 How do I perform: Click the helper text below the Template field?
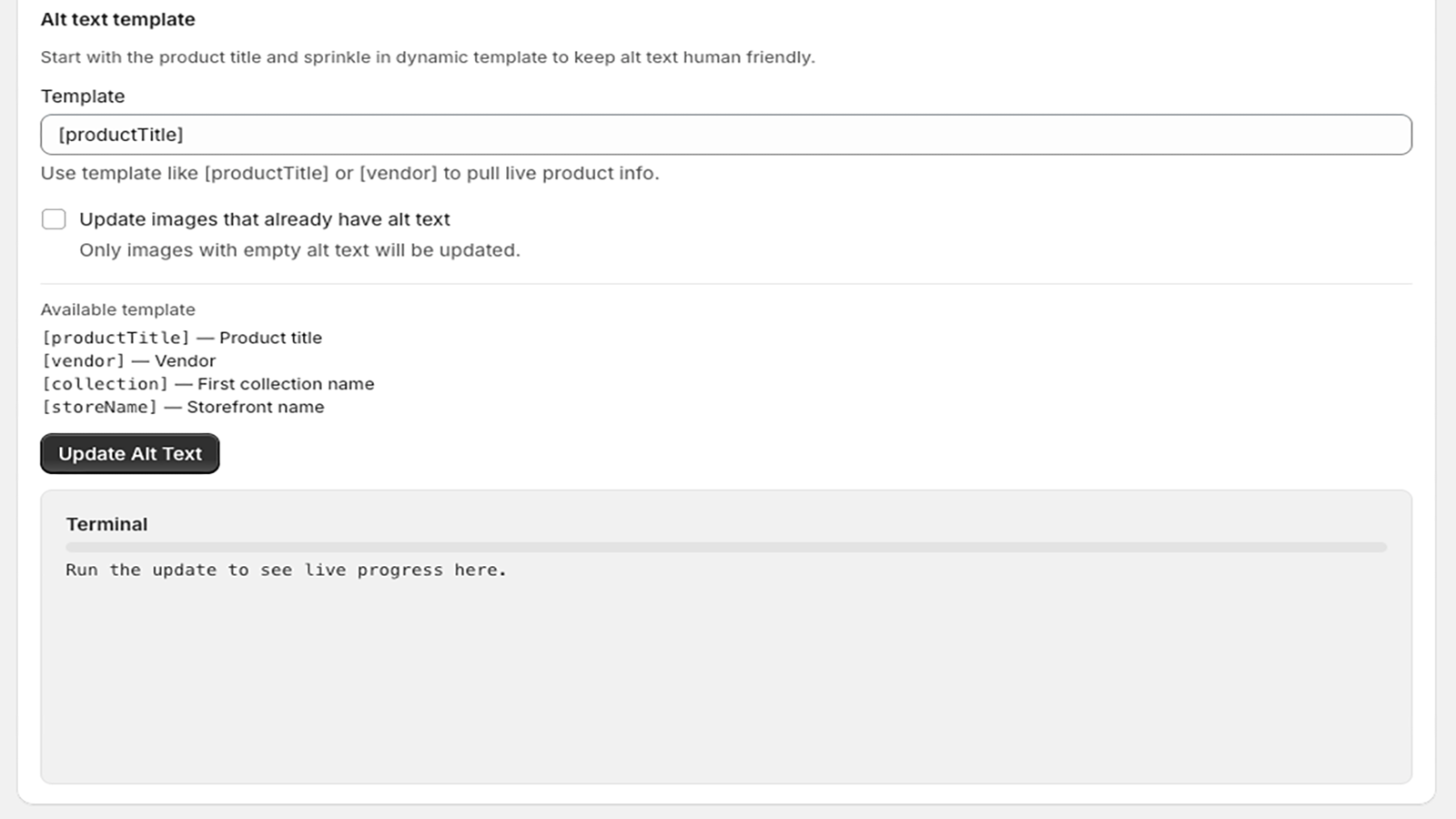point(350,173)
